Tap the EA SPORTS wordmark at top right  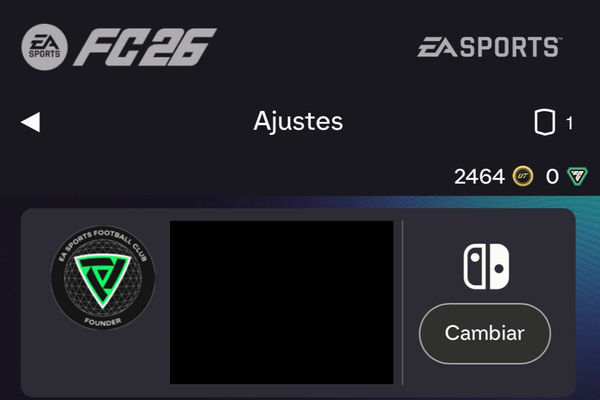pyautogui.click(x=489, y=47)
